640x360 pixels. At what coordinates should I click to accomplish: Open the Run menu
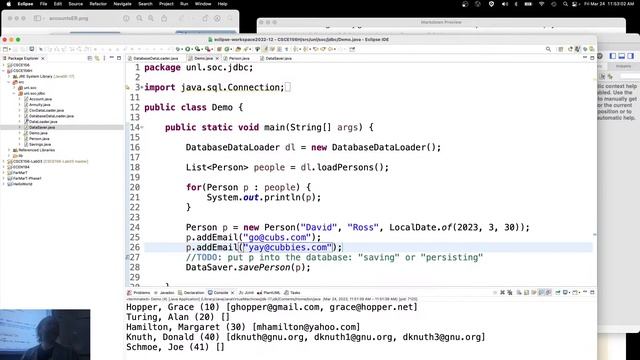(184, 4)
